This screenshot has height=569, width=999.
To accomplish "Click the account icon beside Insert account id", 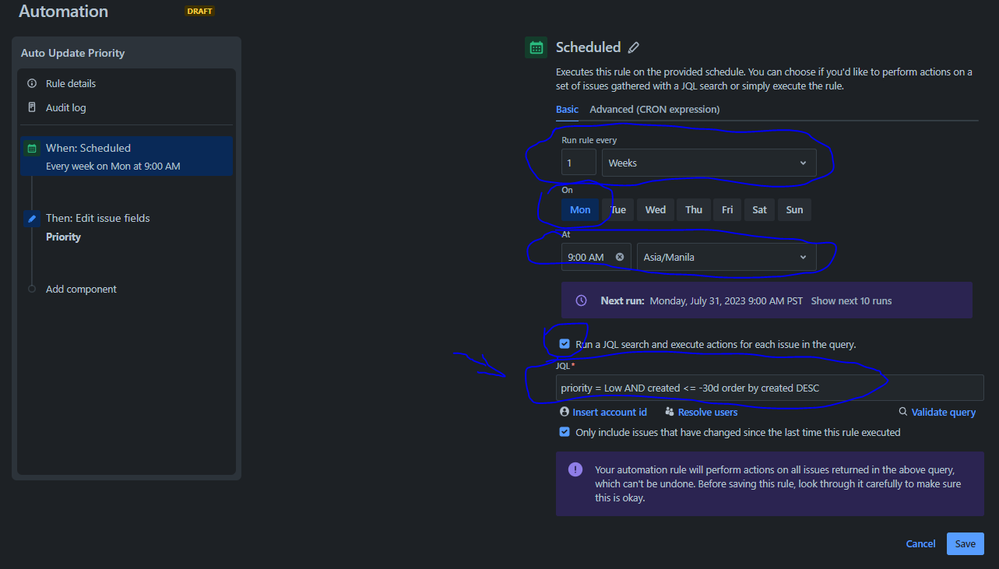I will coord(564,412).
